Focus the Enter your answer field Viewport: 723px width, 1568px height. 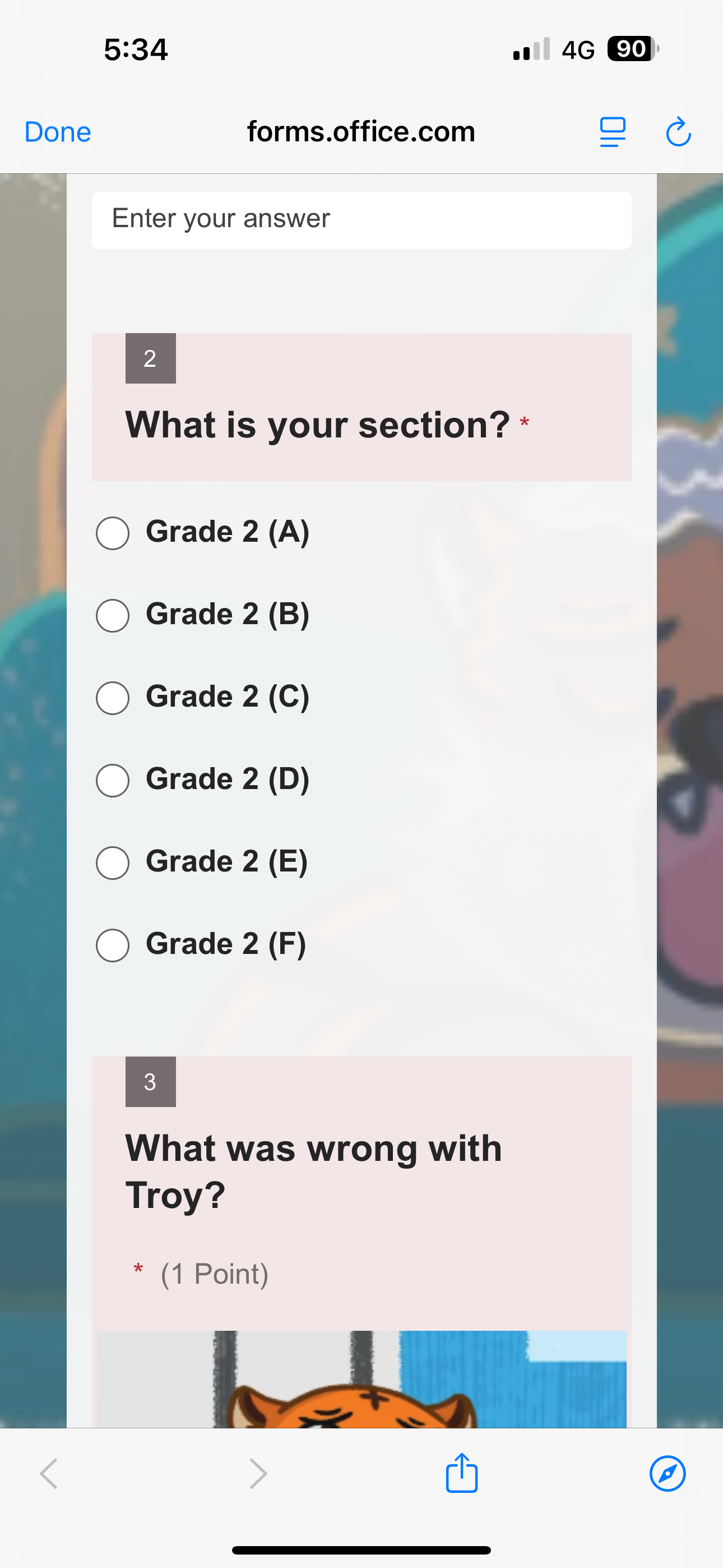point(361,220)
